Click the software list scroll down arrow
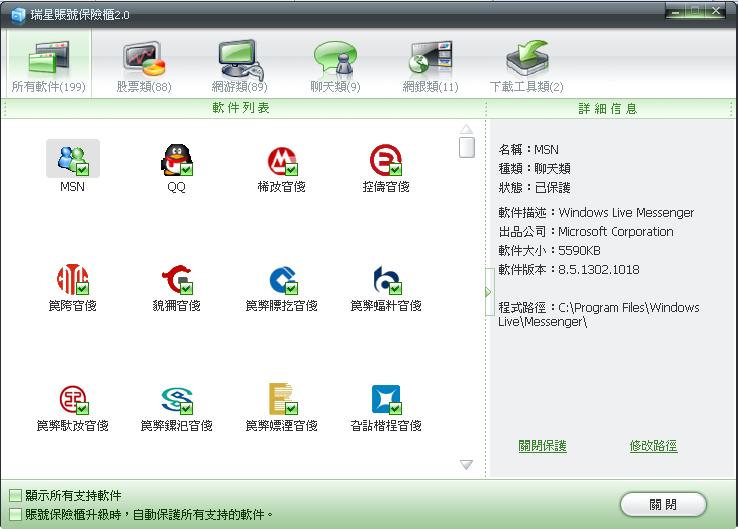 (x=466, y=465)
